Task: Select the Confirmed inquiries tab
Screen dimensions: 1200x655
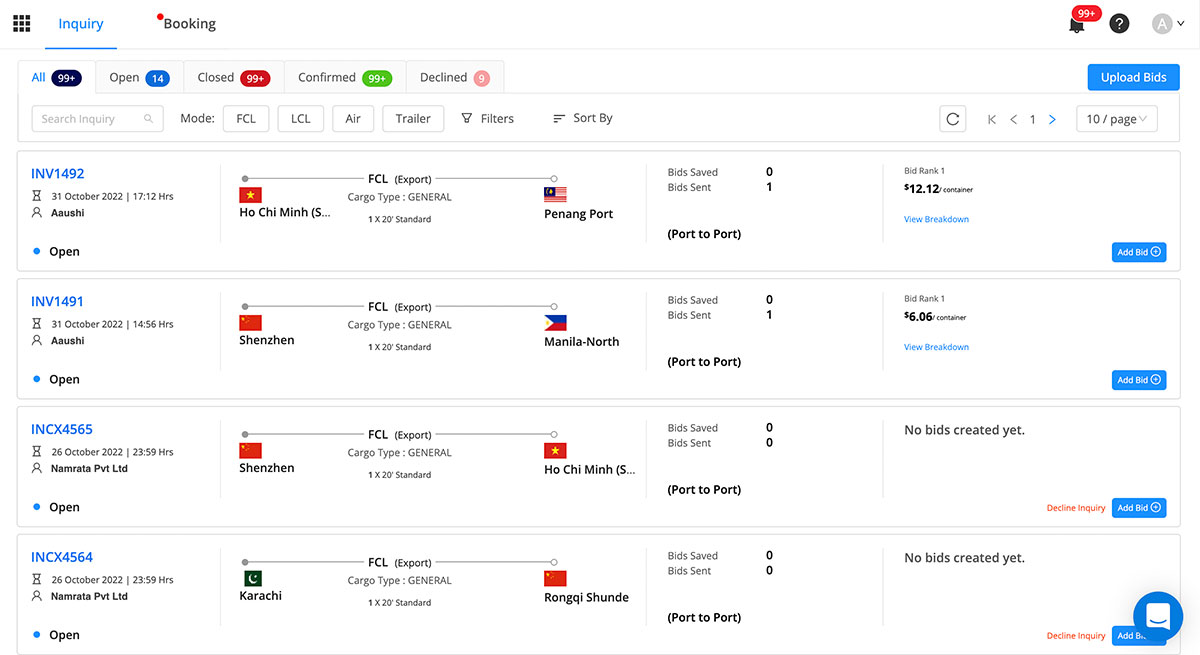Action: tap(345, 77)
